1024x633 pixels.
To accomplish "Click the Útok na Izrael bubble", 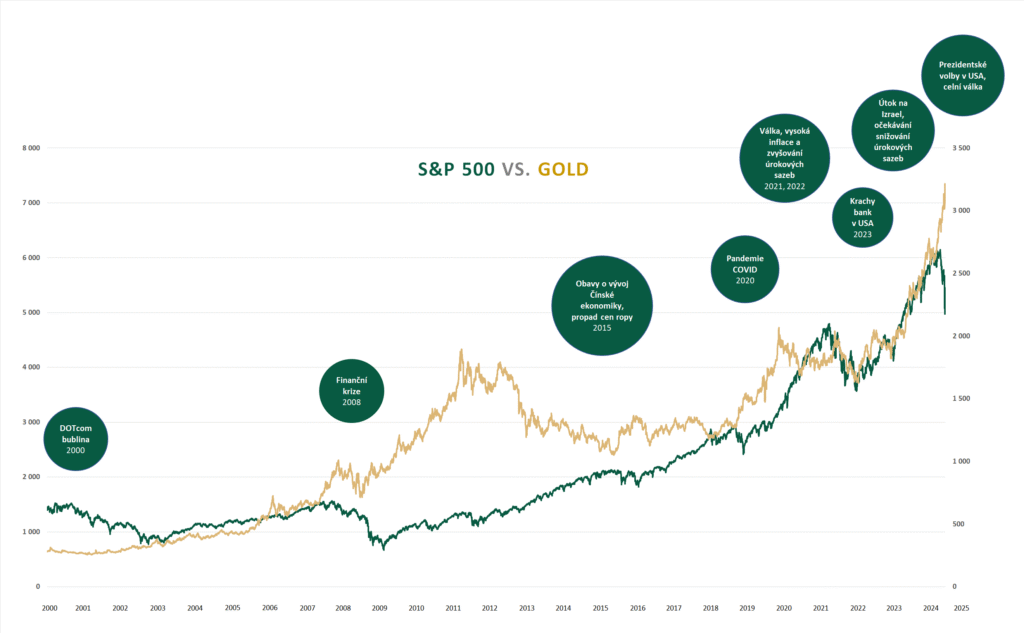I will pos(893,130).
